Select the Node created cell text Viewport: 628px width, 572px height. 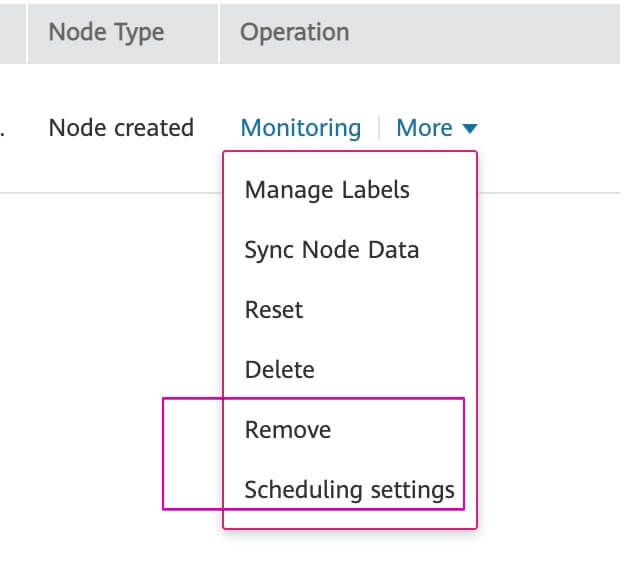(121, 128)
